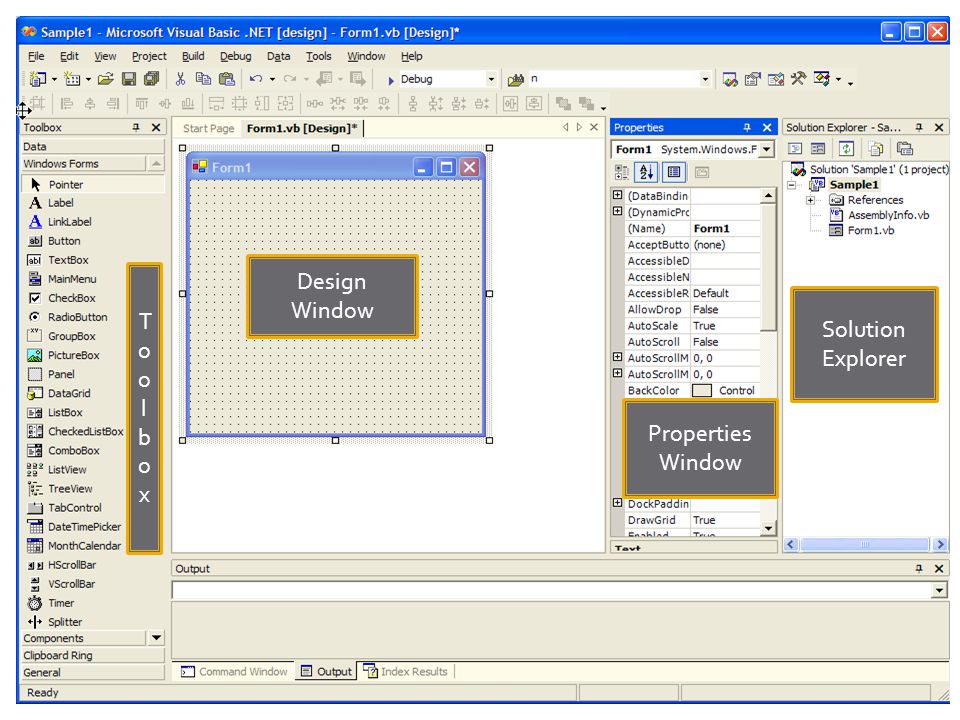Image resolution: width=960 pixels, height=720 pixels.
Task: Click the BackColor Control color swatch
Action: 702,391
